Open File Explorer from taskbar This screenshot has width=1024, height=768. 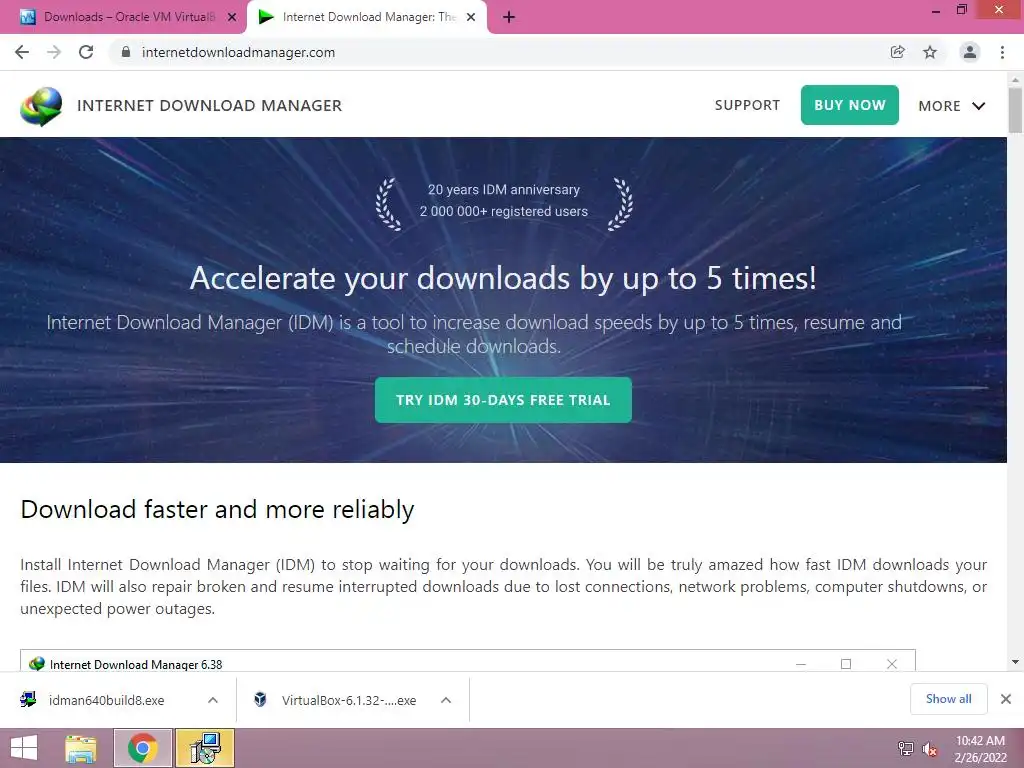pos(81,748)
